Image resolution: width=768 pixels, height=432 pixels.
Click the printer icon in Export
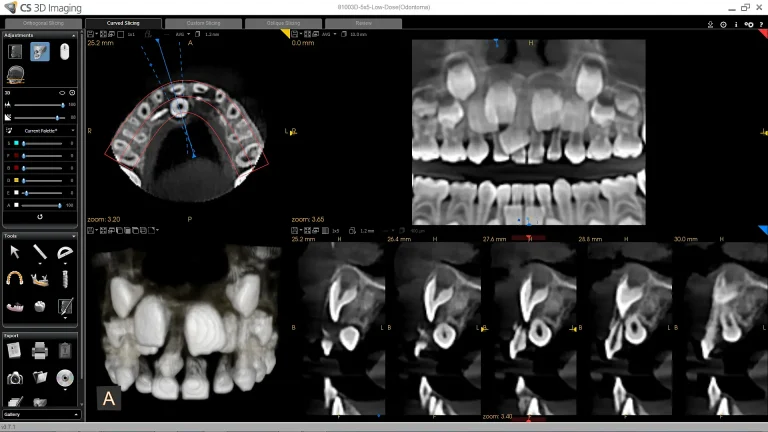(40, 351)
